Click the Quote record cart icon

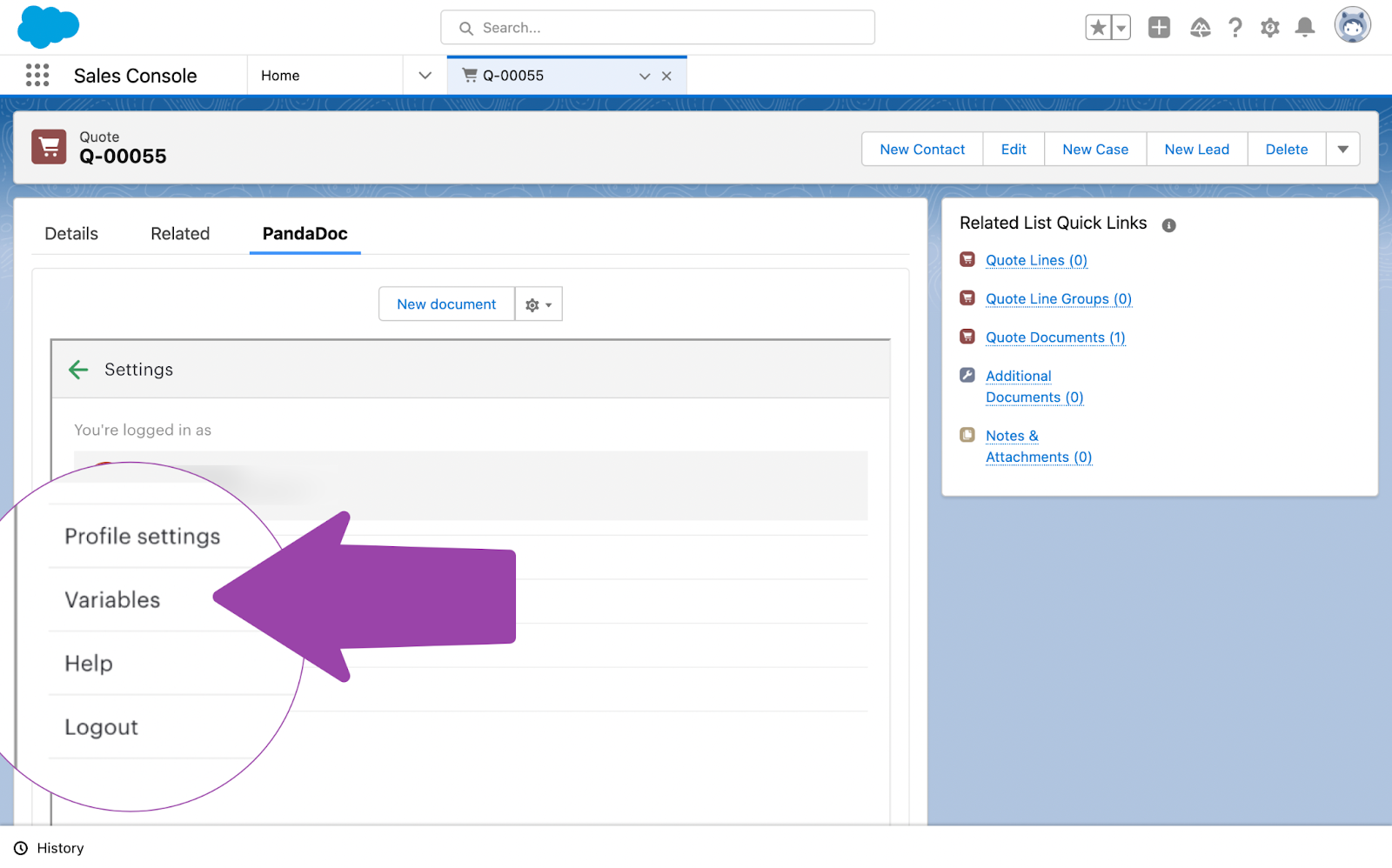tap(49, 147)
